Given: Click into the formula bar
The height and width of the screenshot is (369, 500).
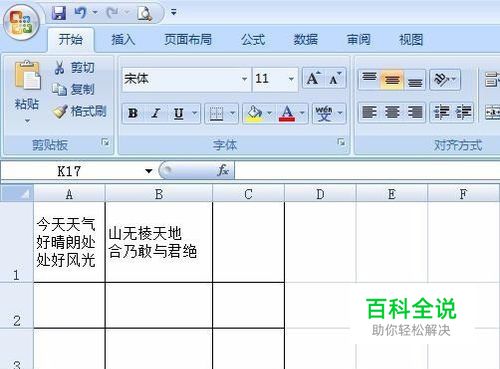Looking at the screenshot, I should [367, 171].
